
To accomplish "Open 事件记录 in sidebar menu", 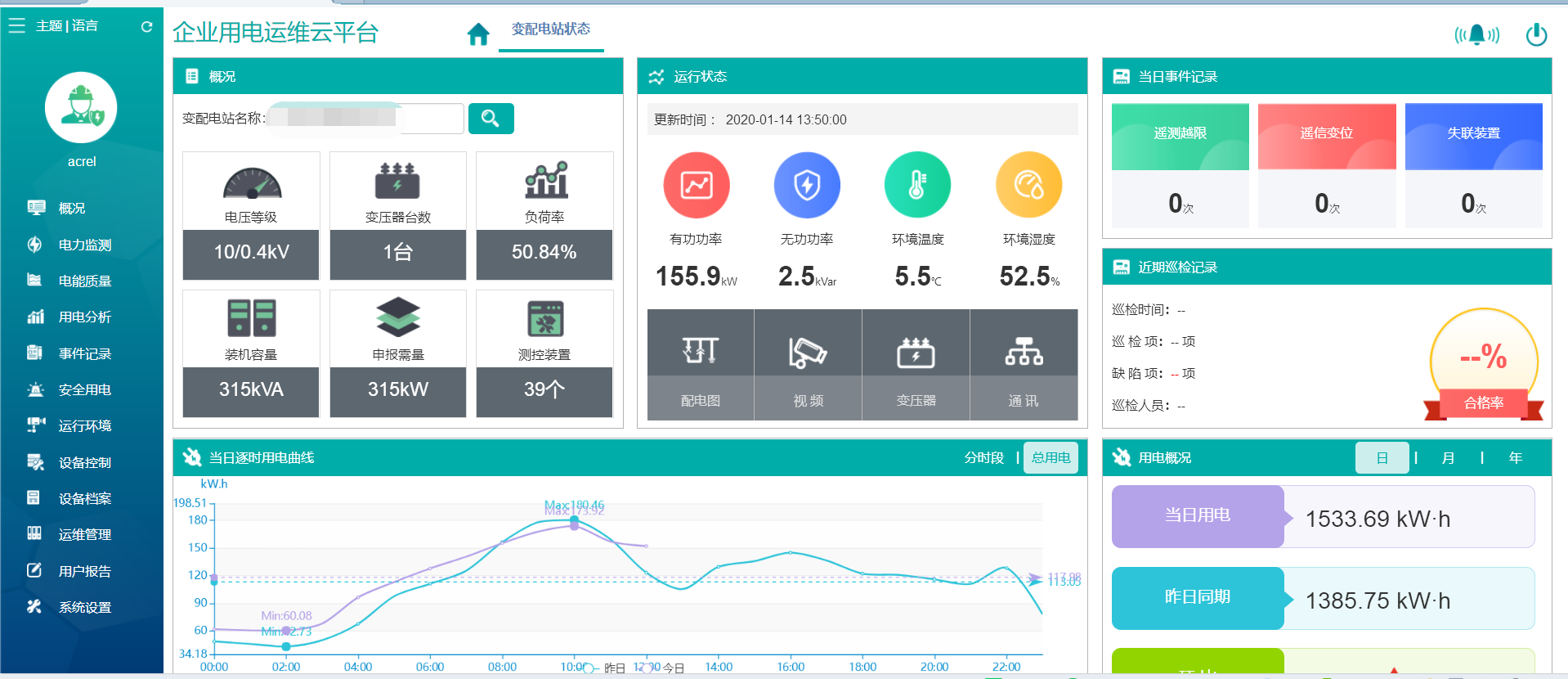I will pyautogui.click(x=84, y=353).
